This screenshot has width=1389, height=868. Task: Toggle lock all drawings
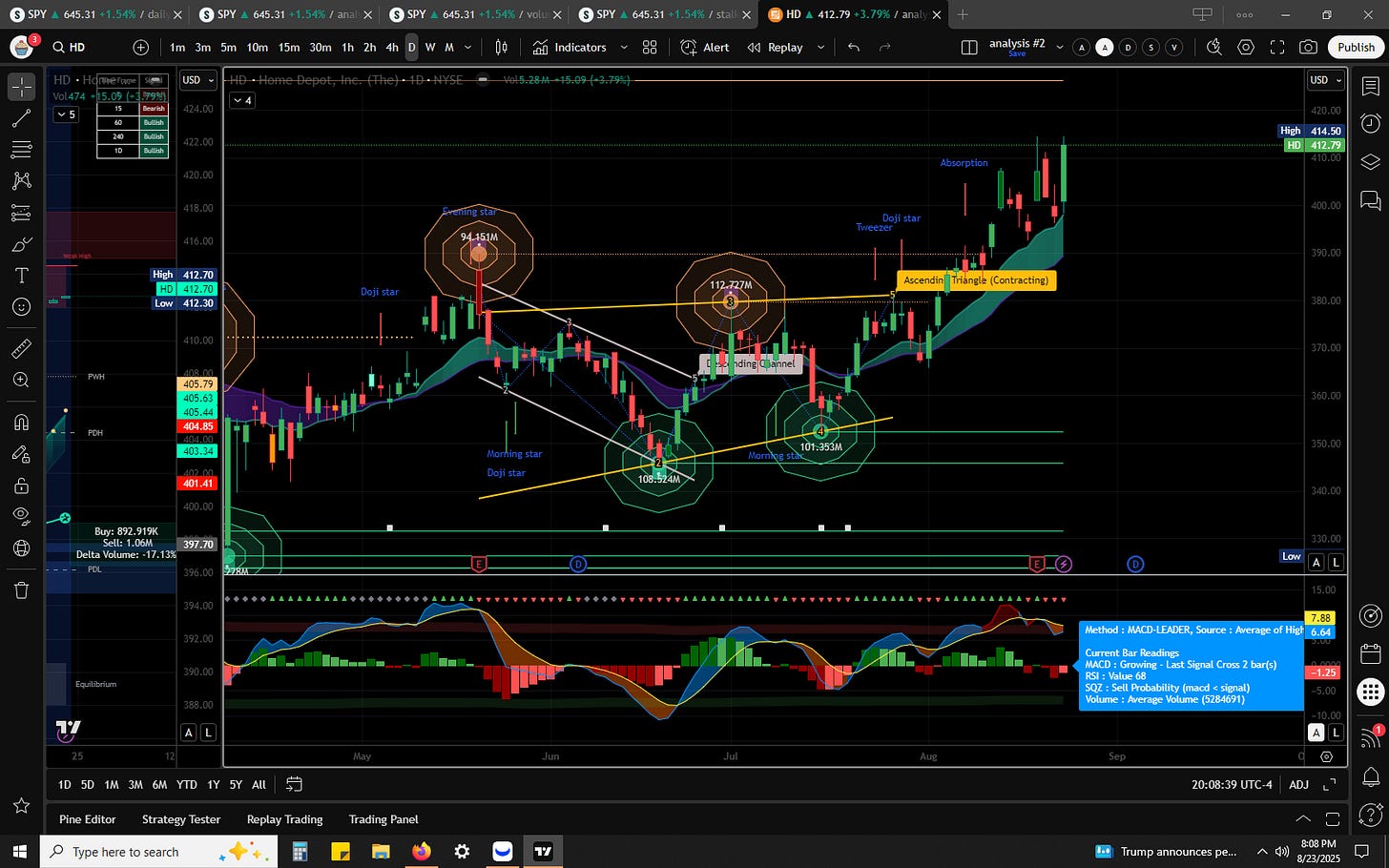click(x=21, y=486)
